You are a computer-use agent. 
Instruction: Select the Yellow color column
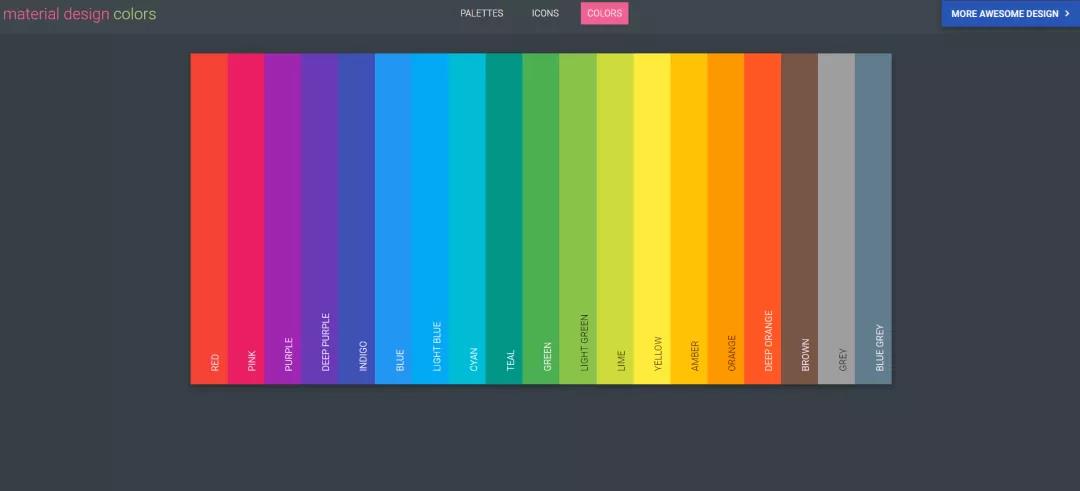652,218
